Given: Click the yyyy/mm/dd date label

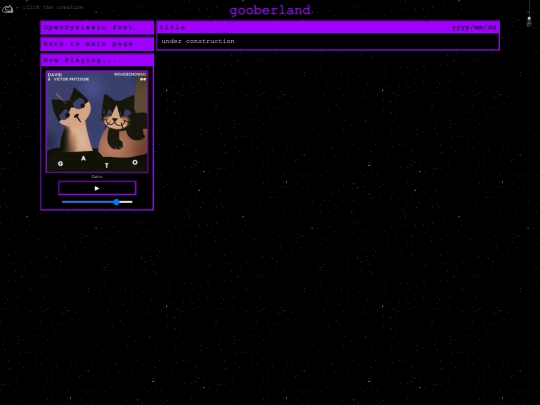Looking at the screenshot, I should [474, 27].
